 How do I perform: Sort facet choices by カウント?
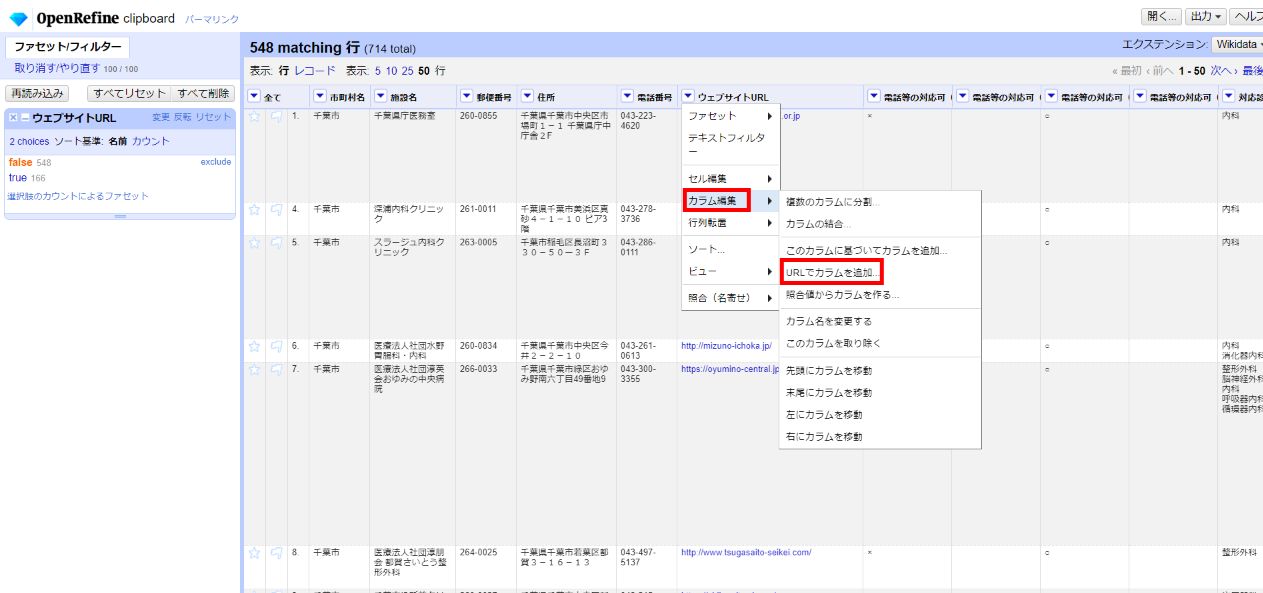pos(151,142)
